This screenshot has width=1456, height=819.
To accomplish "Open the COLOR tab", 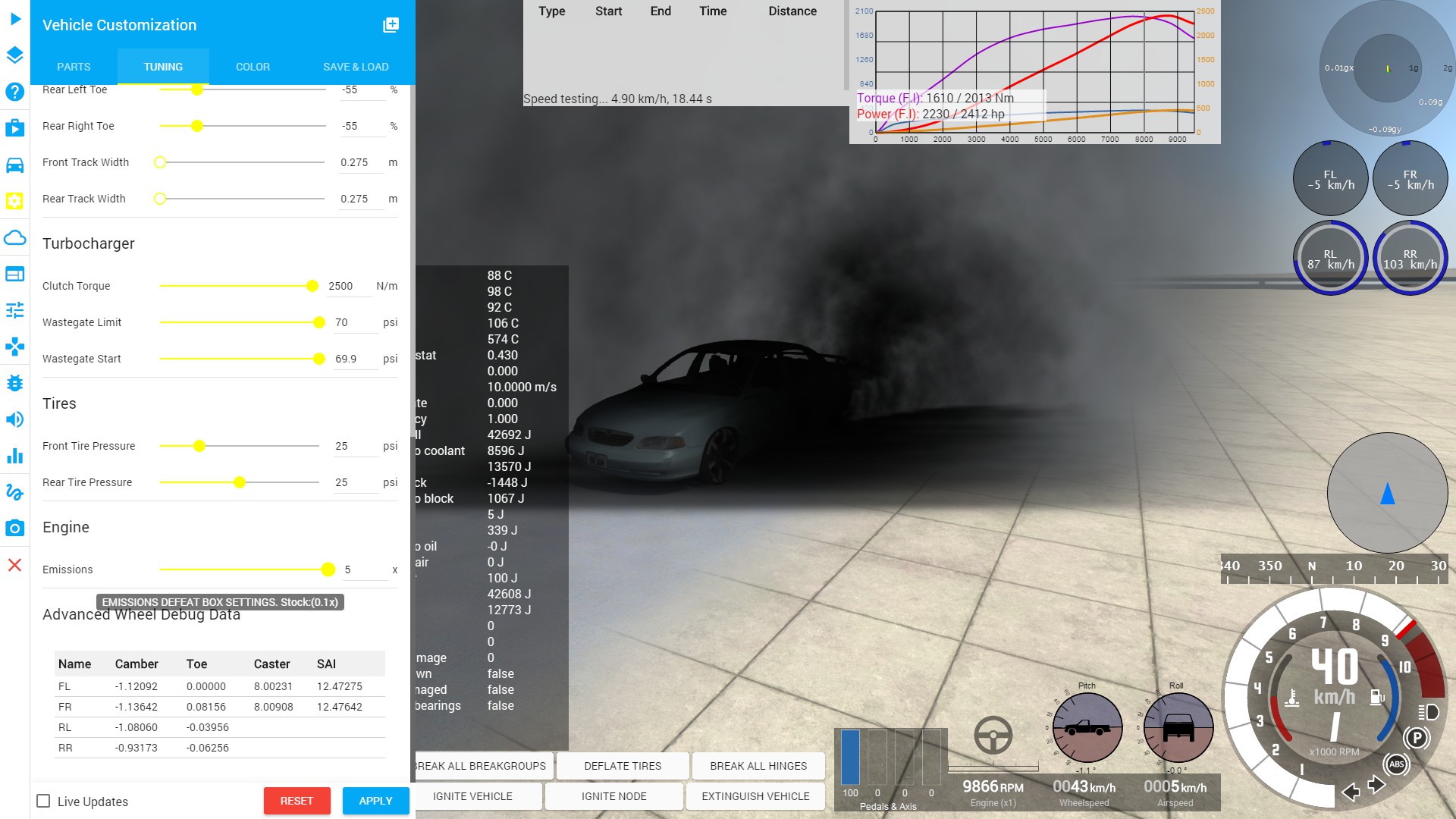I will (x=253, y=67).
